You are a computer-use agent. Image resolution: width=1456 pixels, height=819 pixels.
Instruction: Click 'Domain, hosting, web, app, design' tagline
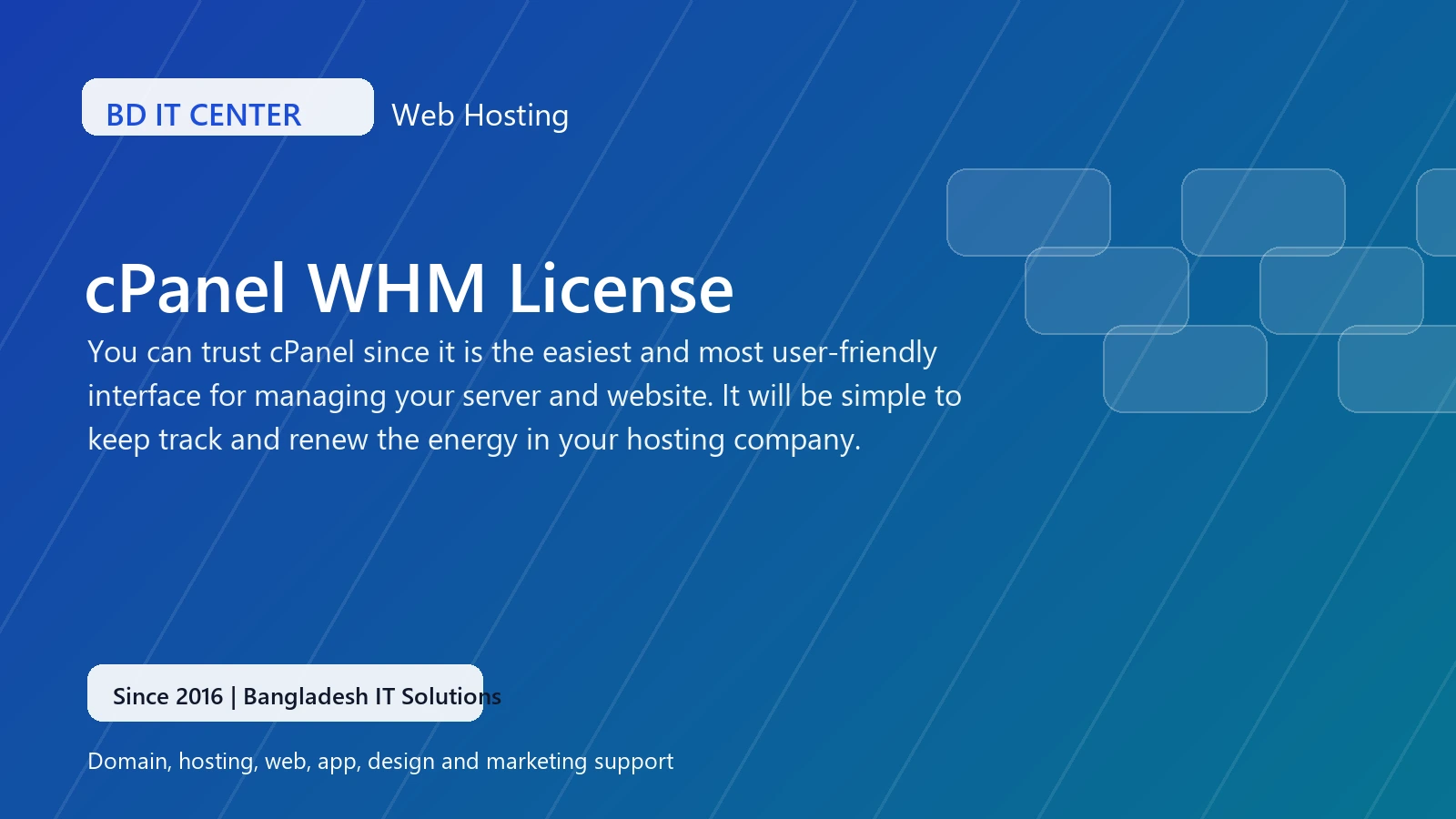(x=380, y=762)
